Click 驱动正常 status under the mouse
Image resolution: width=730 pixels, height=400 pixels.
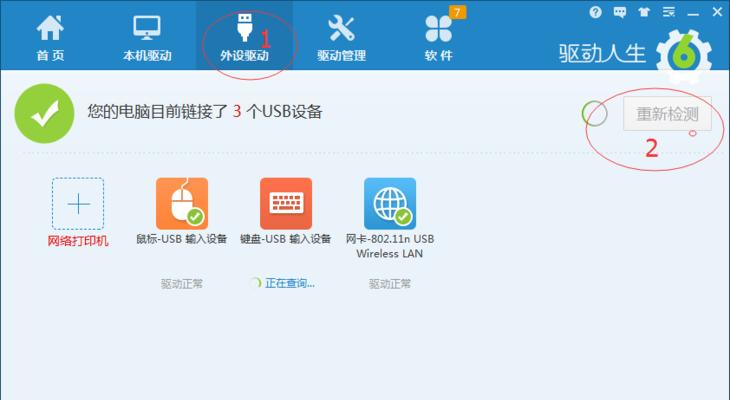pyautogui.click(x=182, y=284)
